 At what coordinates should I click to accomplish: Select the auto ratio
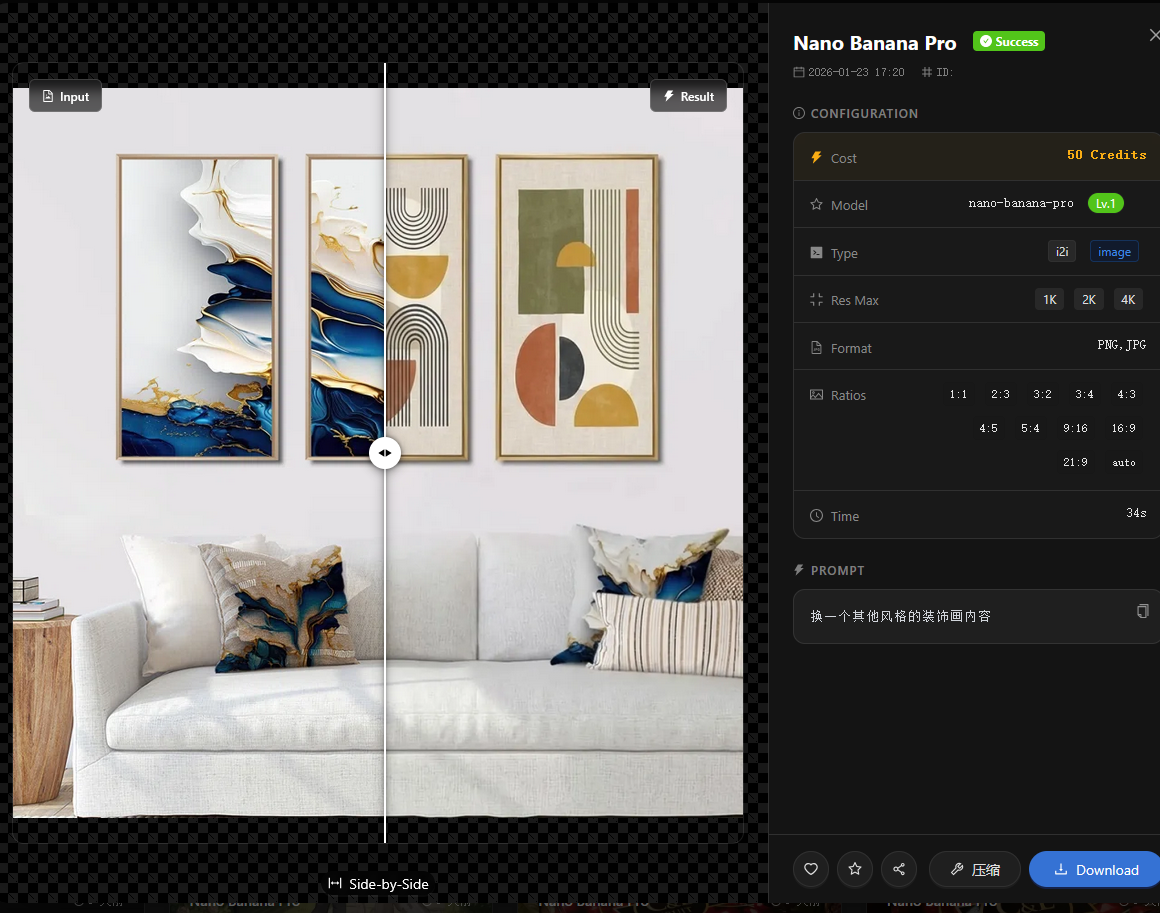[x=1124, y=462]
